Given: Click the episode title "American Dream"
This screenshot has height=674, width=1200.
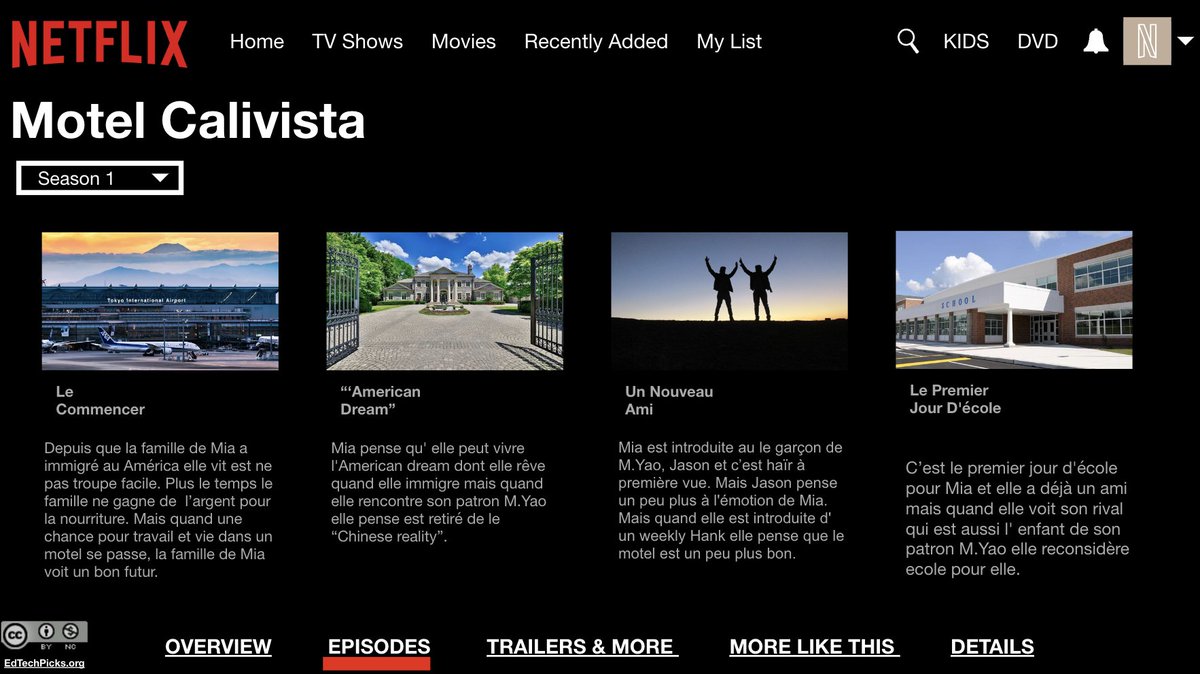Looking at the screenshot, I should pos(381,400).
